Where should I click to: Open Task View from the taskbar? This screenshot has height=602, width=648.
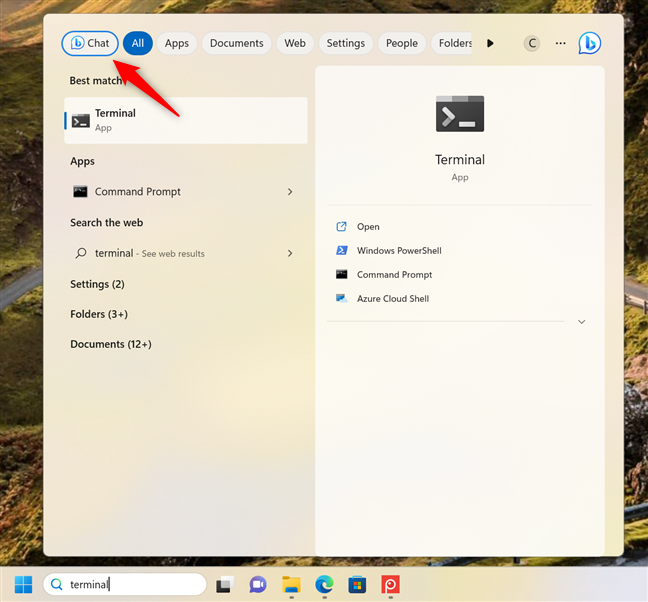point(225,585)
